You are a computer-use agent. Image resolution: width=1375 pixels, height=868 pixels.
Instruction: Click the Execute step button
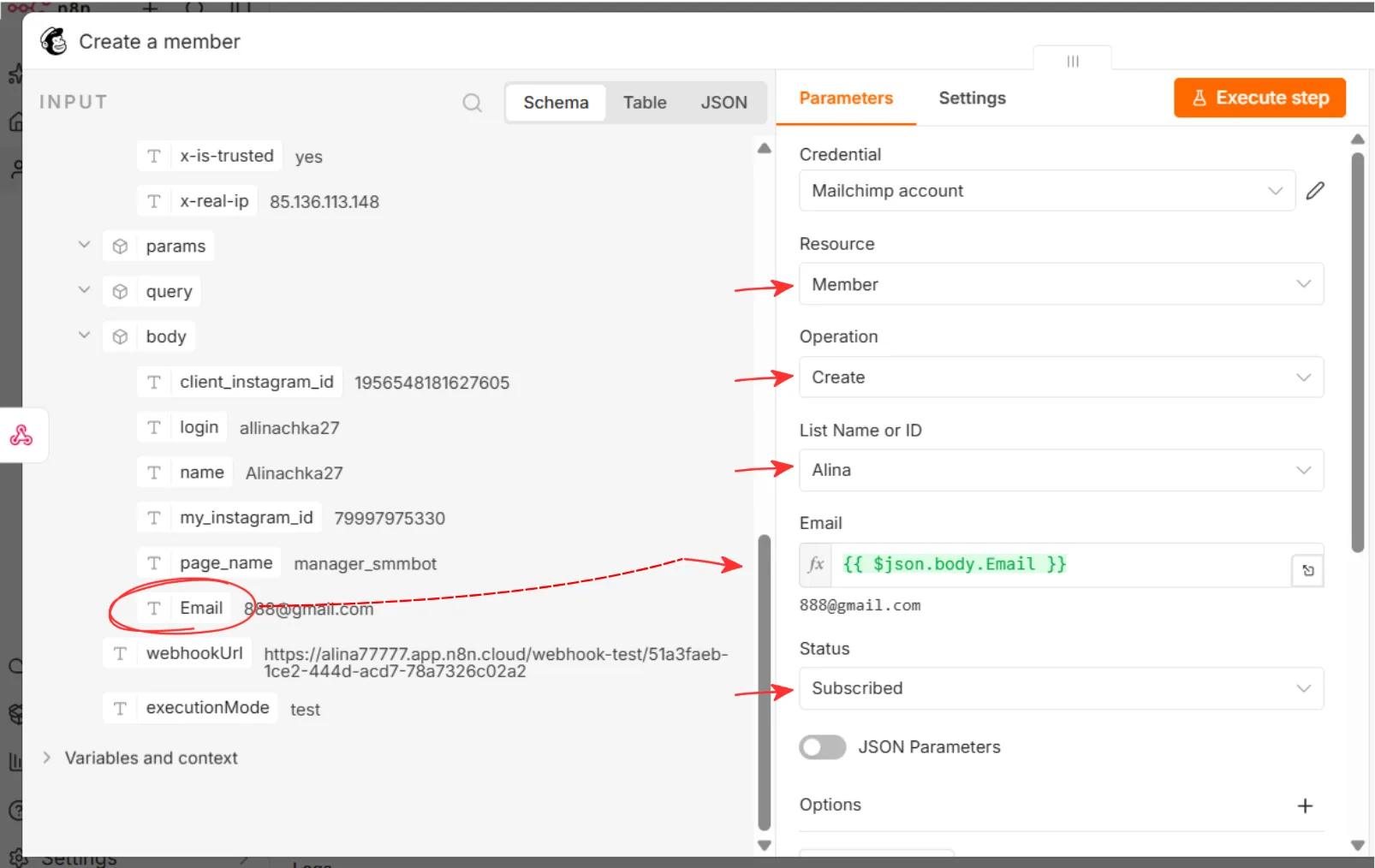[x=1259, y=98]
